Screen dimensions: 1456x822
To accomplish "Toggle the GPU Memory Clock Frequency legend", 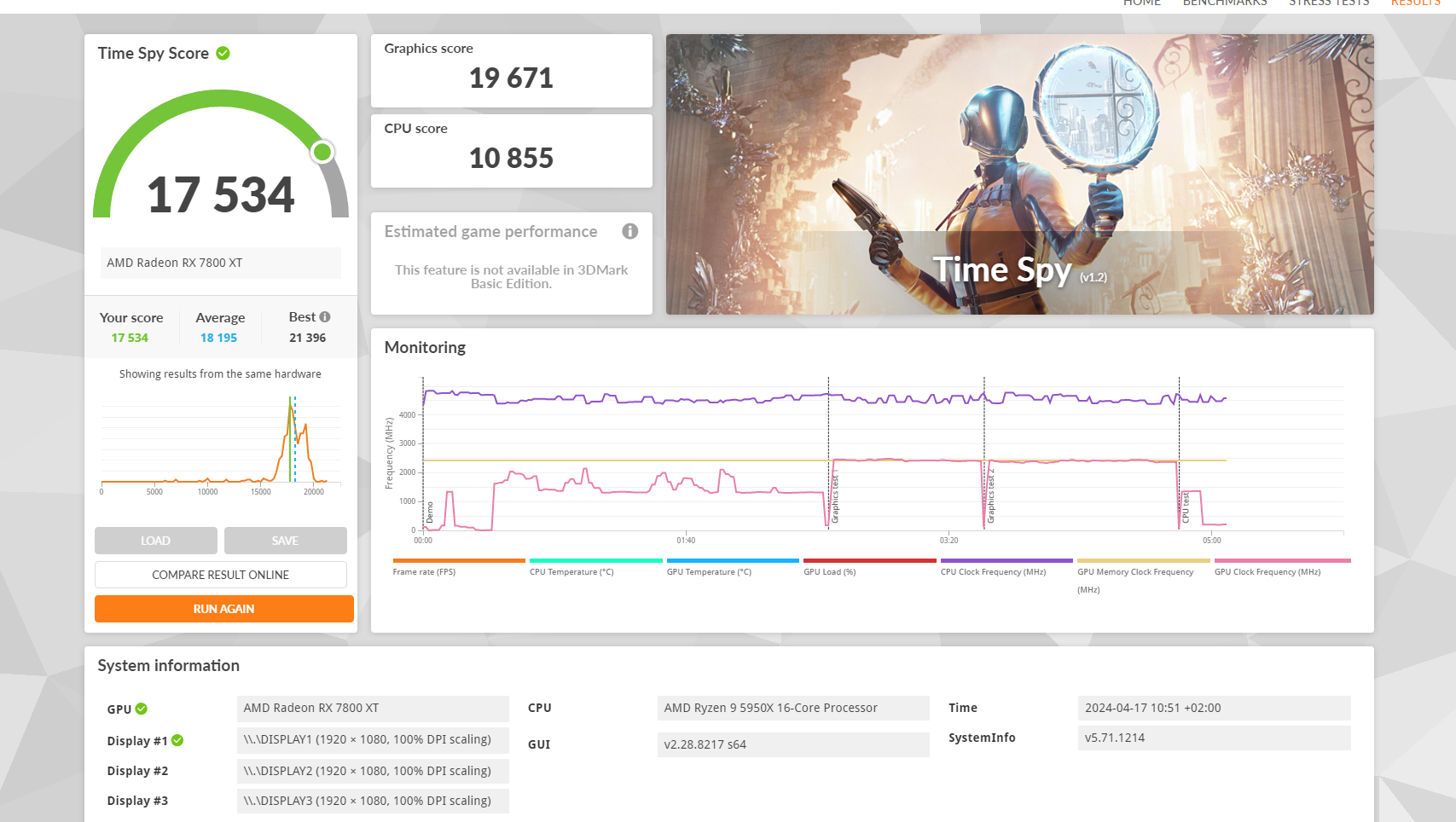I will (x=1144, y=576).
